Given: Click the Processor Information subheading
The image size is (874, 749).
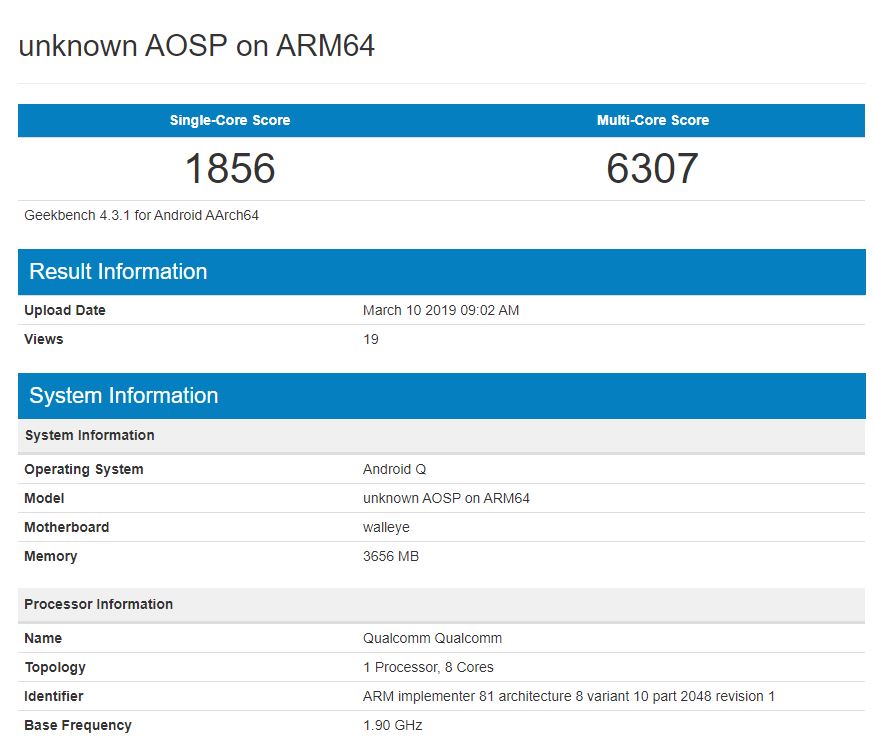Looking at the screenshot, I should [99, 604].
